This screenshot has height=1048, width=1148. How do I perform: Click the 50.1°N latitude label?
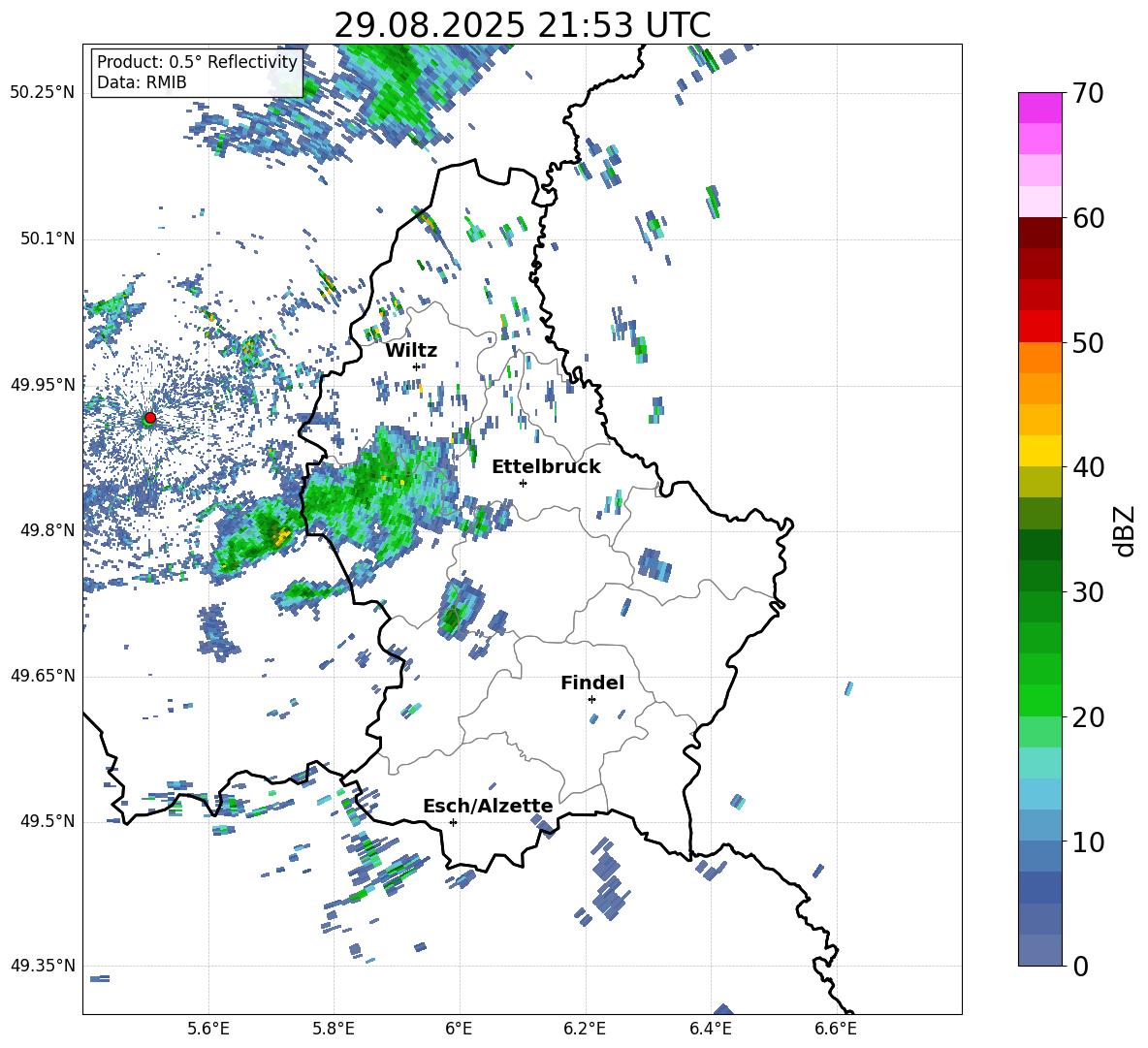click(x=48, y=238)
